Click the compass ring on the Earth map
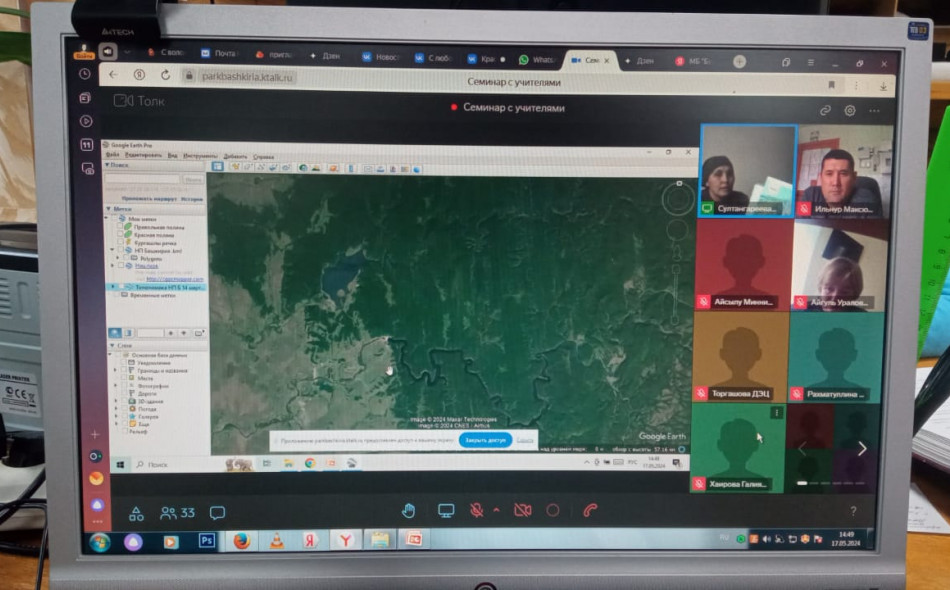The width and height of the screenshot is (950, 590). [677, 199]
